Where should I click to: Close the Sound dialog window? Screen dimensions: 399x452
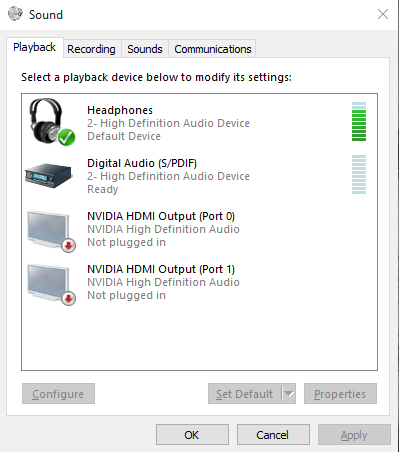[x=383, y=14]
